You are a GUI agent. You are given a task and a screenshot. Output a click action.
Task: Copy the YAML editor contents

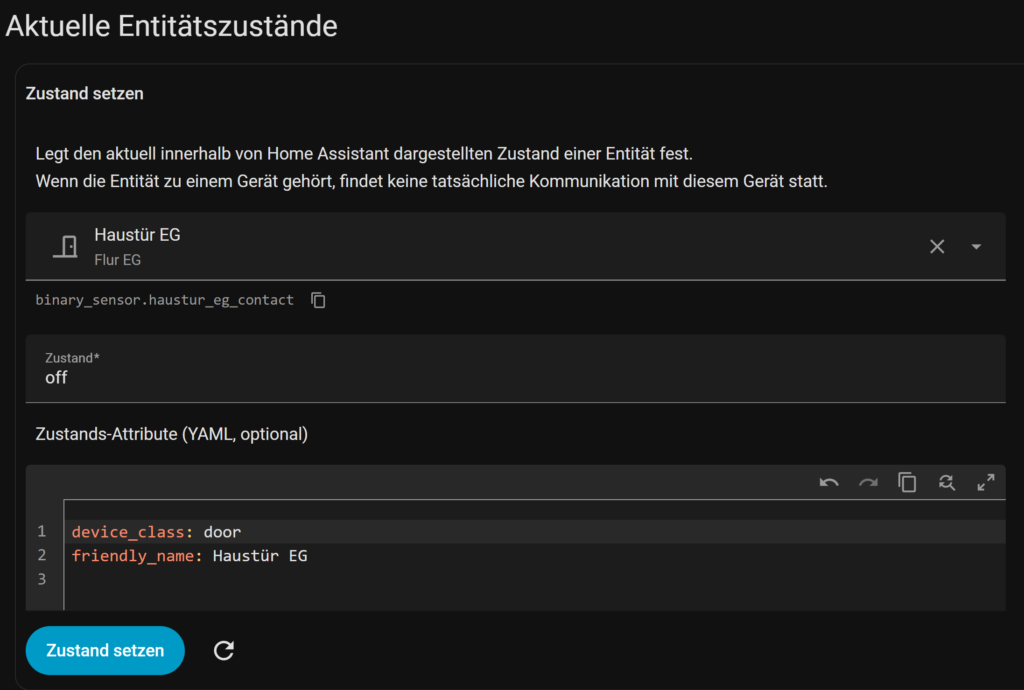pyautogui.click(x=907, y=482)
